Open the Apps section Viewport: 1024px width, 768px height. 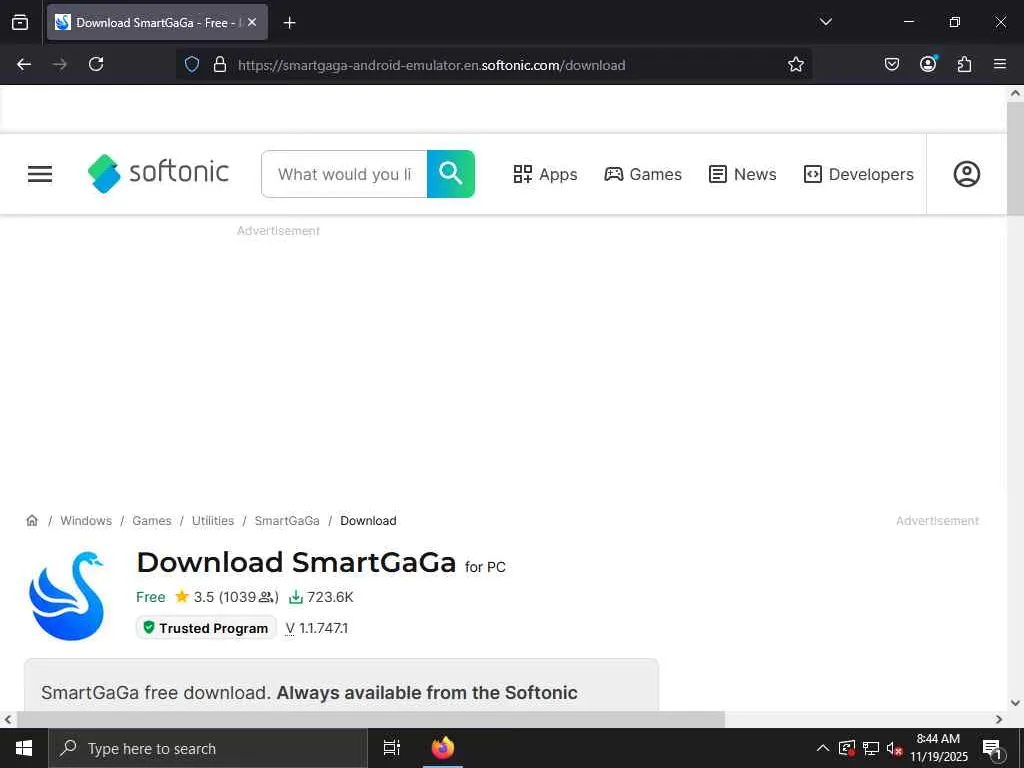coord(545,174)
